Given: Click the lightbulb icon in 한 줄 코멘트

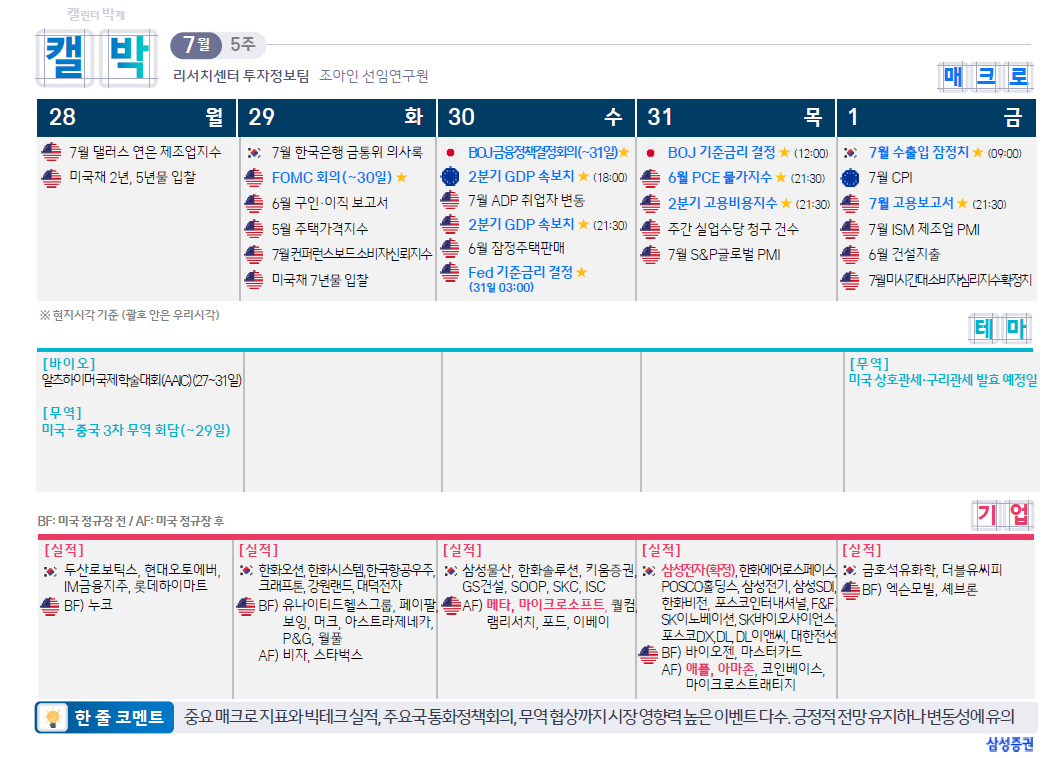Looking at the screenshot, I should [x=53, y=717].
